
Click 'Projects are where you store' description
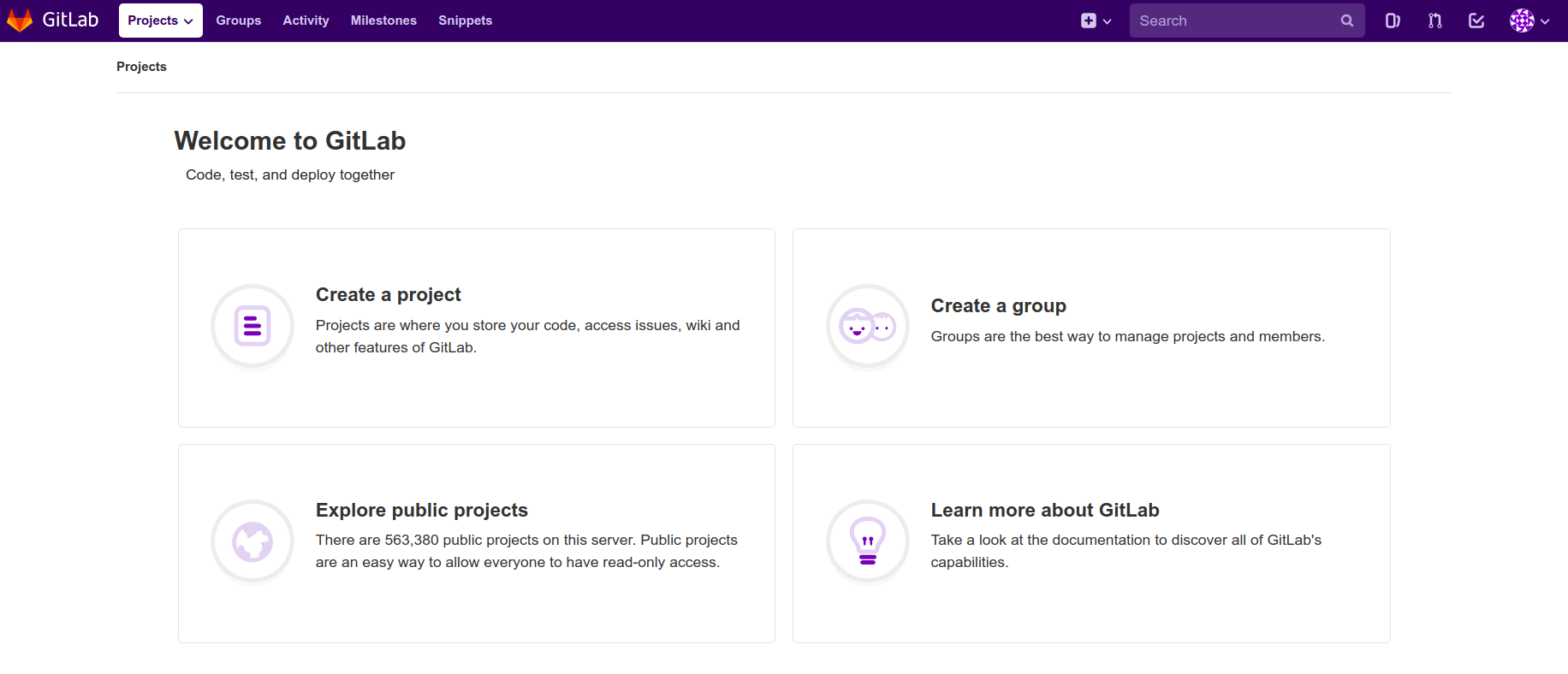point(527,336)
